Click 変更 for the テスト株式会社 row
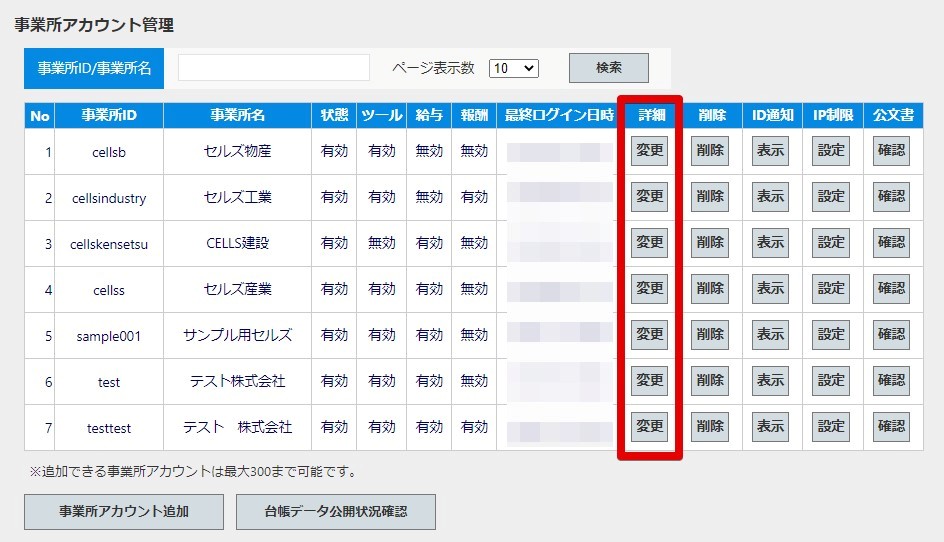The height and width of the screenshot is (542, 944). (x=650, y=381)
